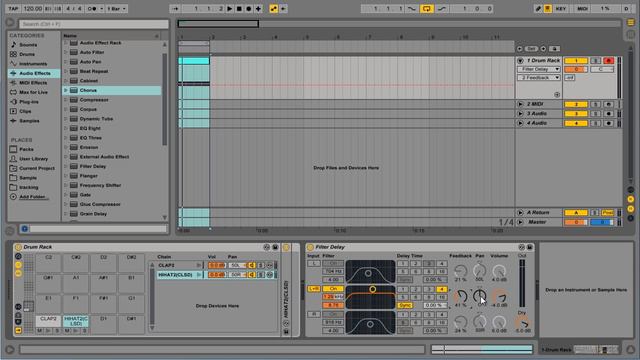Select the Audio Effects category
Screen dimensions: 640x360
35,73
